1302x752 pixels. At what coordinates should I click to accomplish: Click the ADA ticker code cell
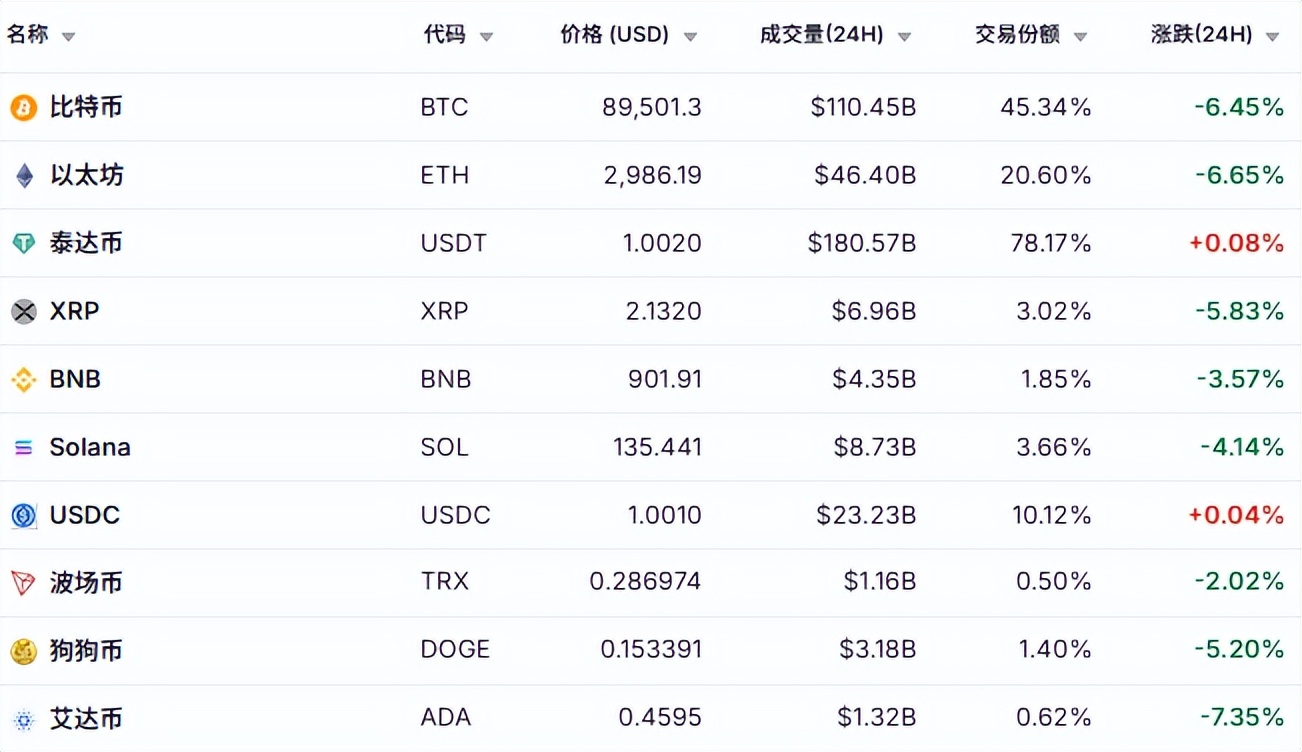click(x=445, y=718)
